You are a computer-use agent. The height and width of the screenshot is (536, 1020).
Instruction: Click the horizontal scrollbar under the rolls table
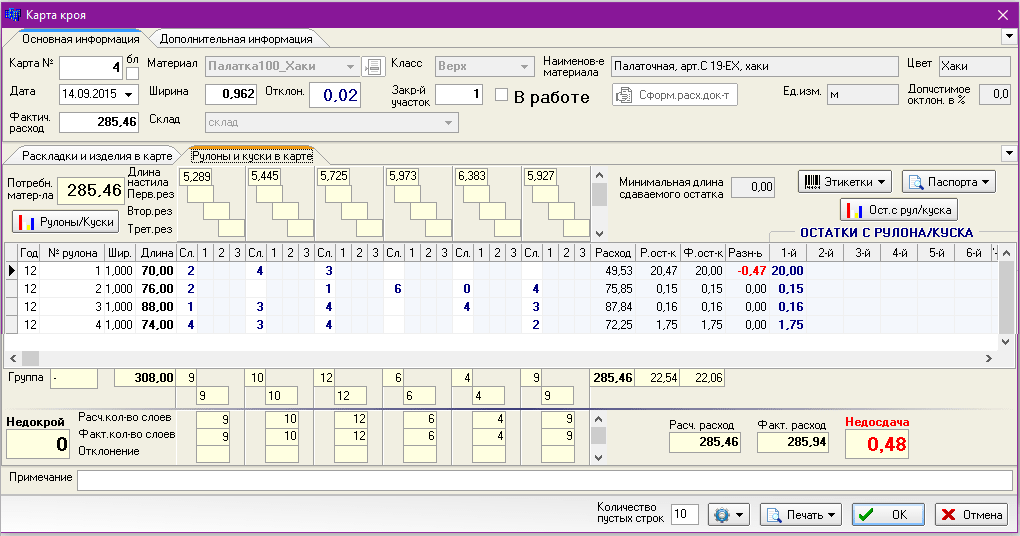[500, 358]
